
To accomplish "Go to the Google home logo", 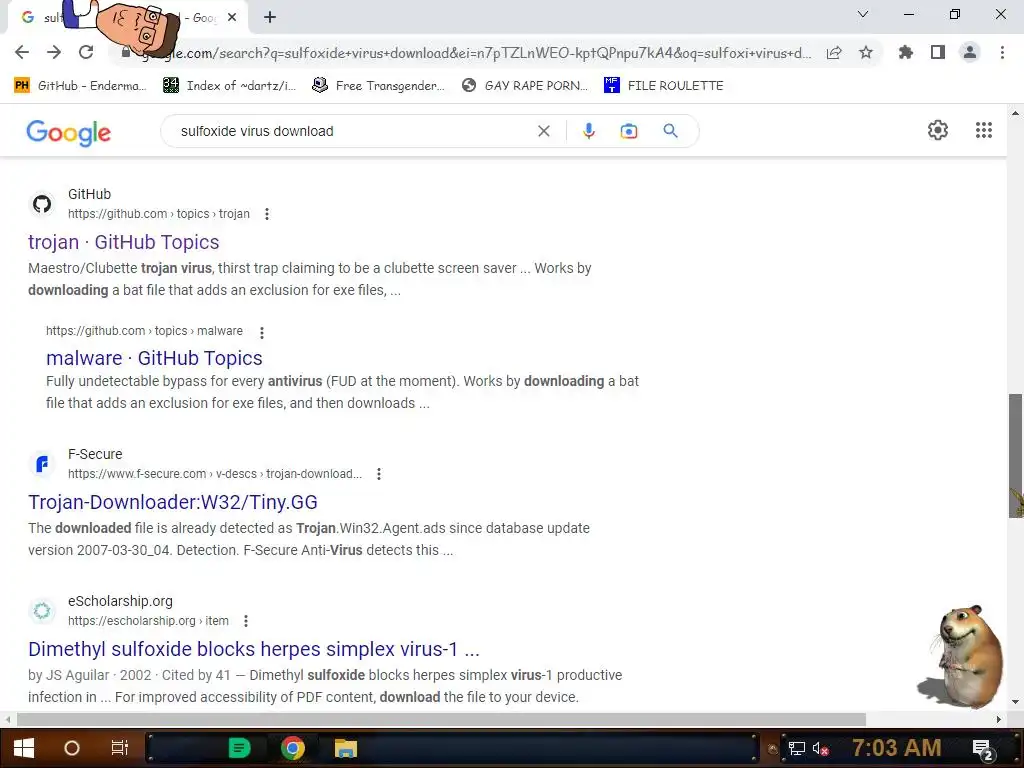I will pos(69,133).
